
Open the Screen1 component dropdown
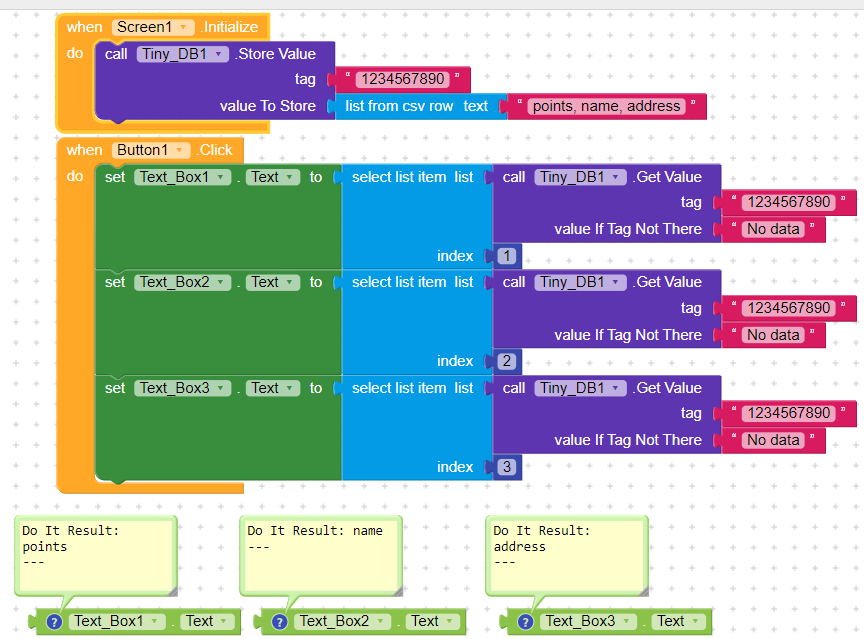tap(153, 27)
